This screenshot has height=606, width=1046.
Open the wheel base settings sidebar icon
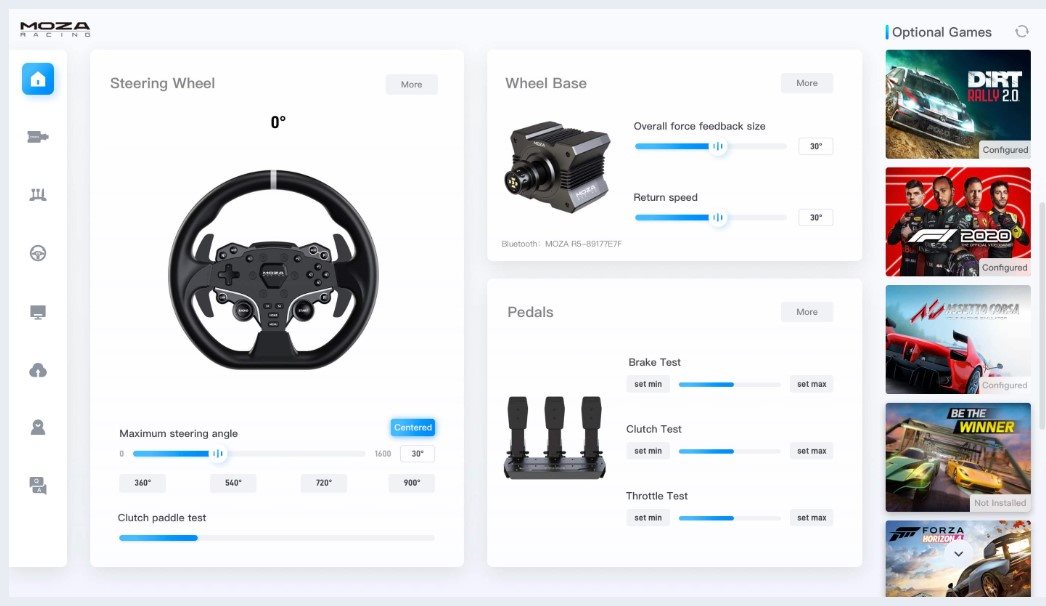click(38, 137)
